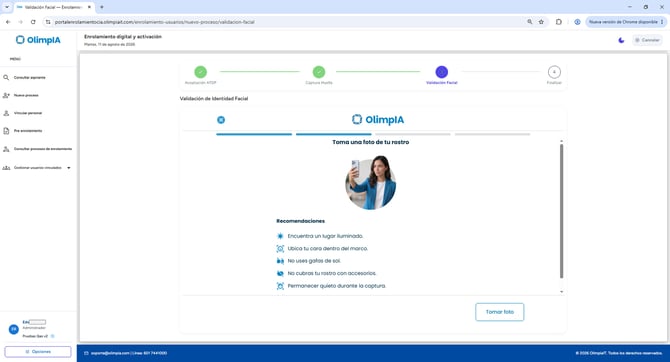Click the sun icon beside Encuentra un lugar iluminado
Image resolution: width=670 pixels, height=362 pixels.
click(280, 236)
